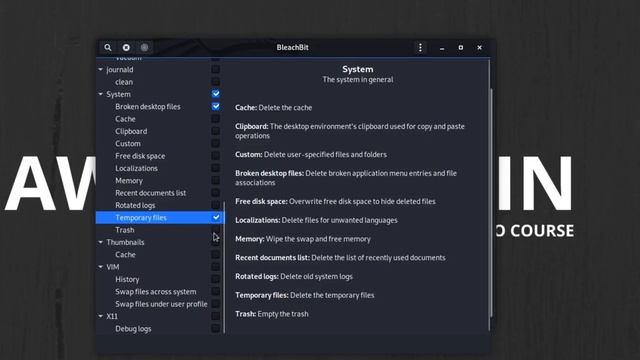Uncheck the Broken desktop files checkbox
Viewport: 640px width, 360px height.
[x=216, y=106]
